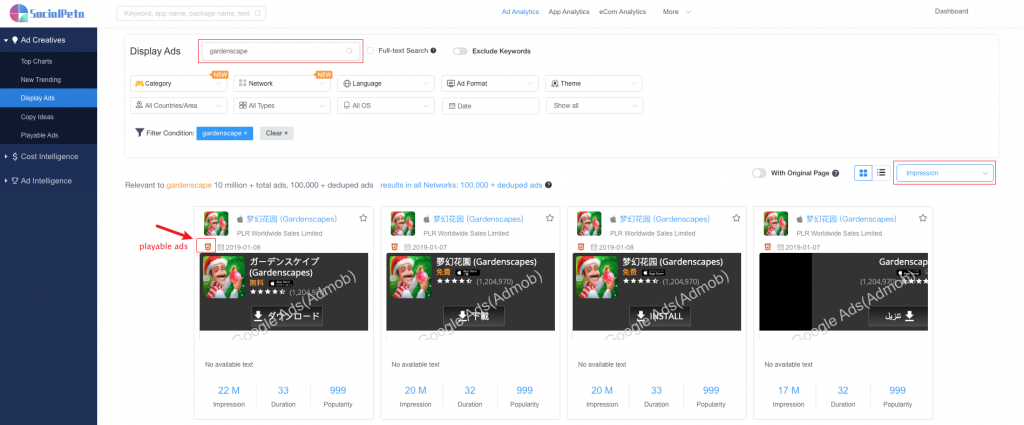Open Gardenscapes title link in first card

tap(291, 219)
